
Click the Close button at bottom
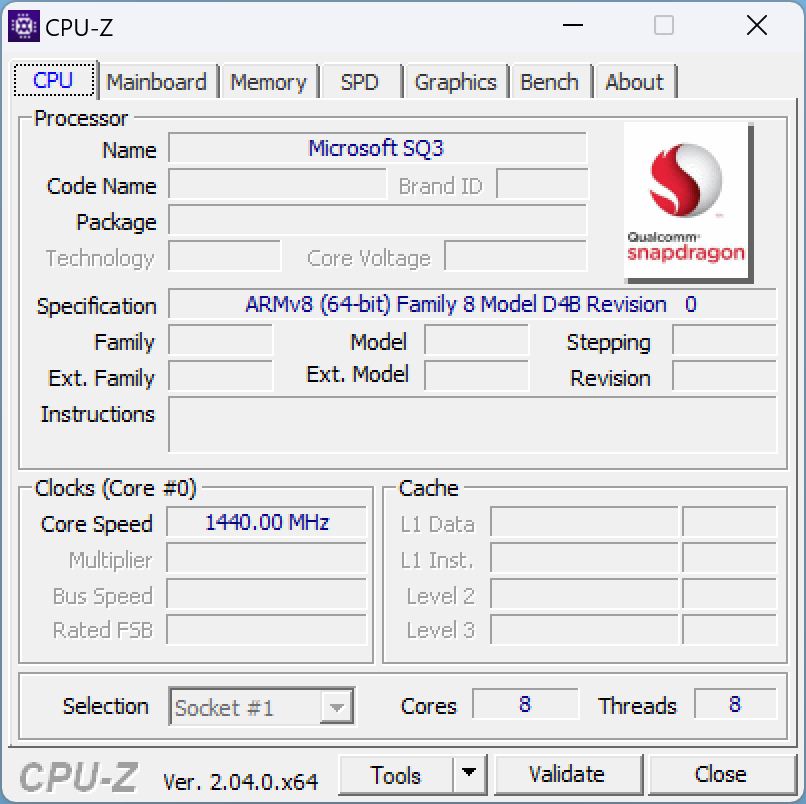[721, 775]
